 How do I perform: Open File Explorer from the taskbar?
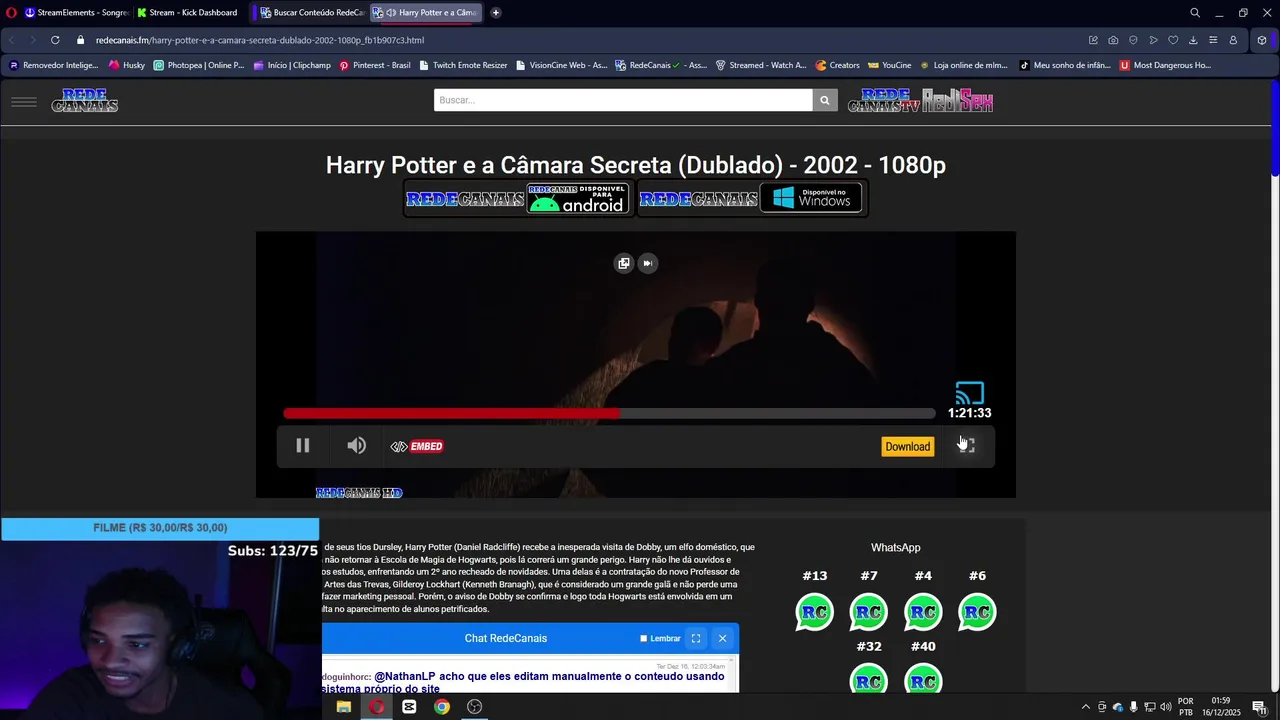point(344,707)
